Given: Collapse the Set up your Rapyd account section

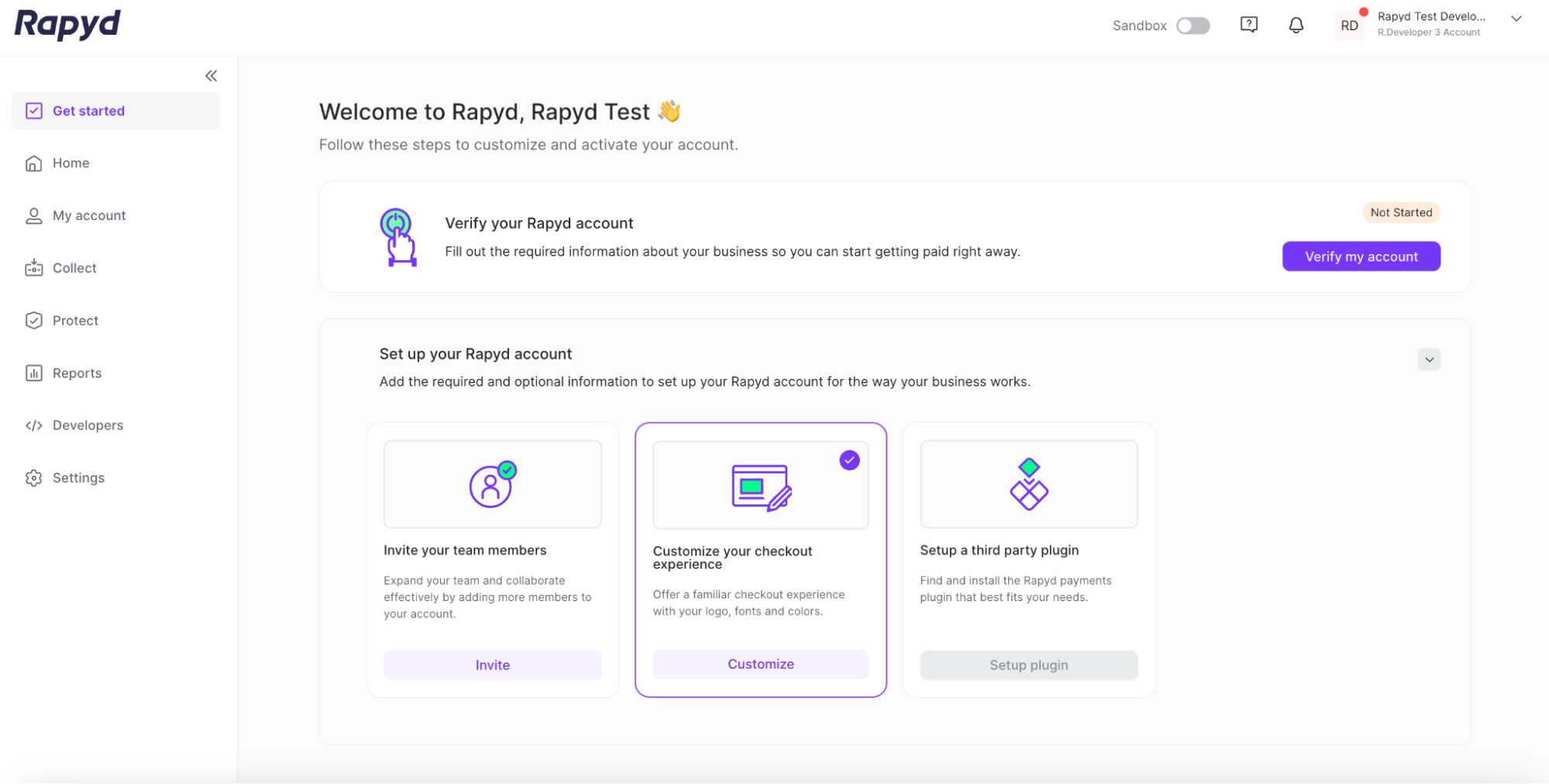Looking at the screenshot, I should click(1429, 359).
